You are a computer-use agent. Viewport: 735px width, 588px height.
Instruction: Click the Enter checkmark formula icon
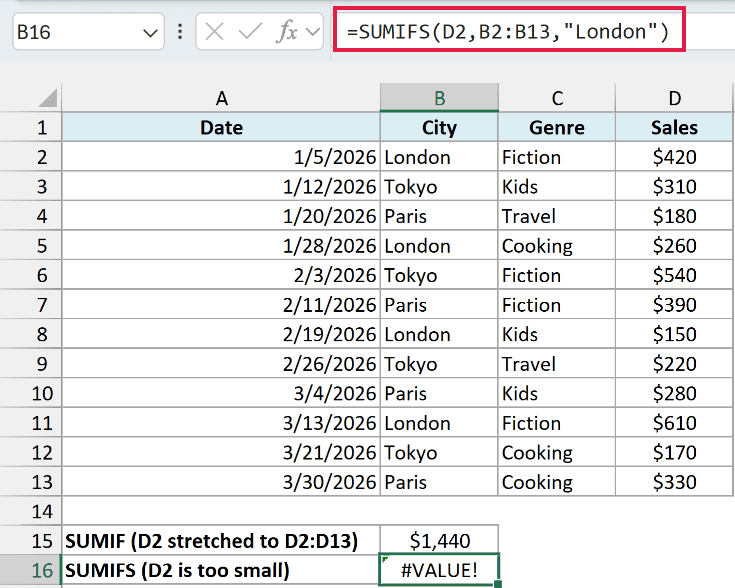click(x=250, y=32)
